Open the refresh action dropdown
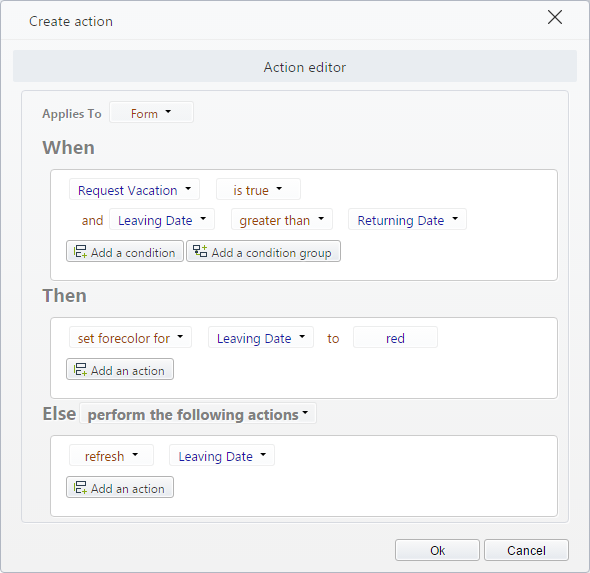Screen dimensions: 590x573 [x=111, y=456]
